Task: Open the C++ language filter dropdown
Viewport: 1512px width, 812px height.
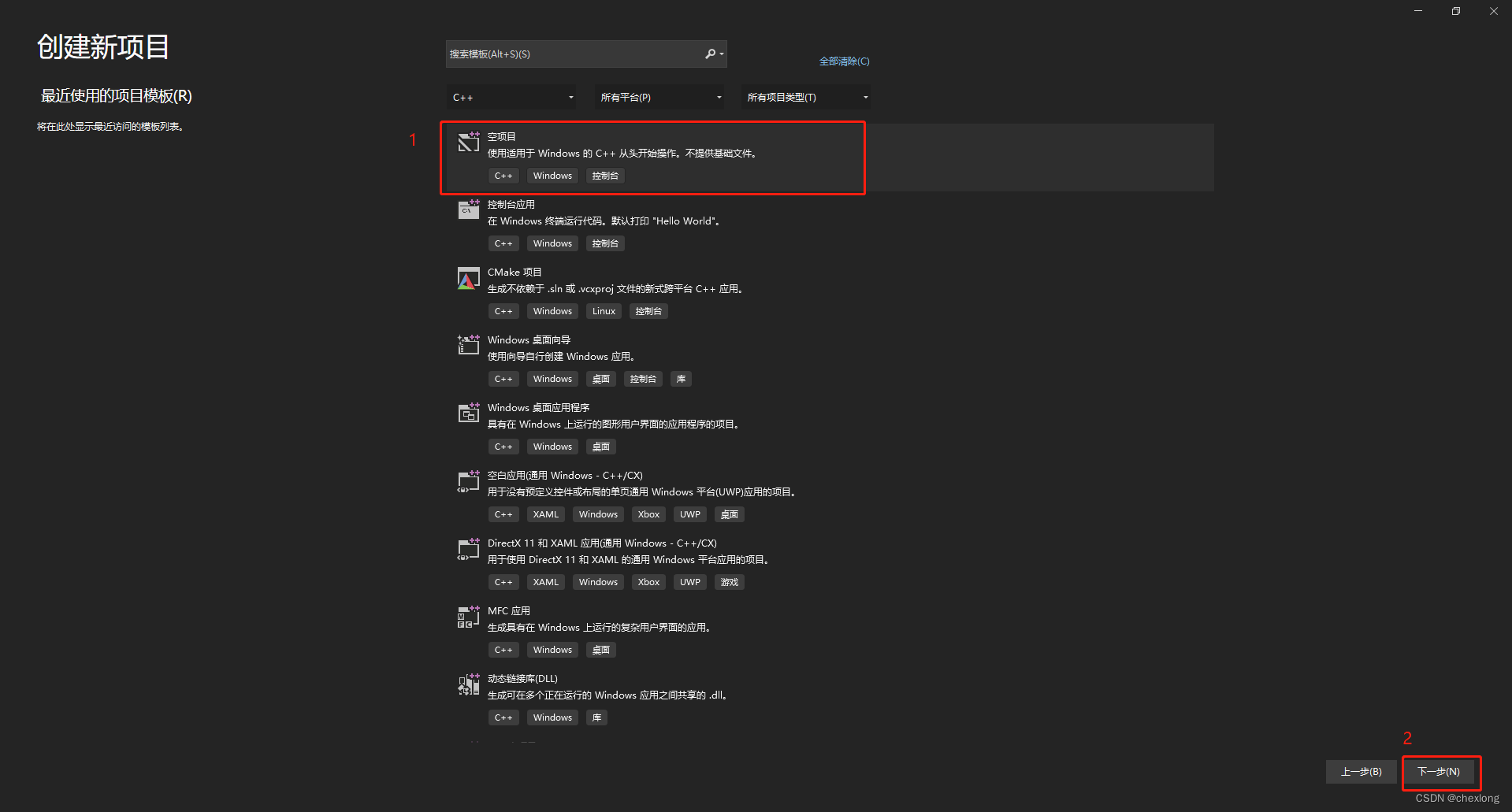Action: [511, 98]
